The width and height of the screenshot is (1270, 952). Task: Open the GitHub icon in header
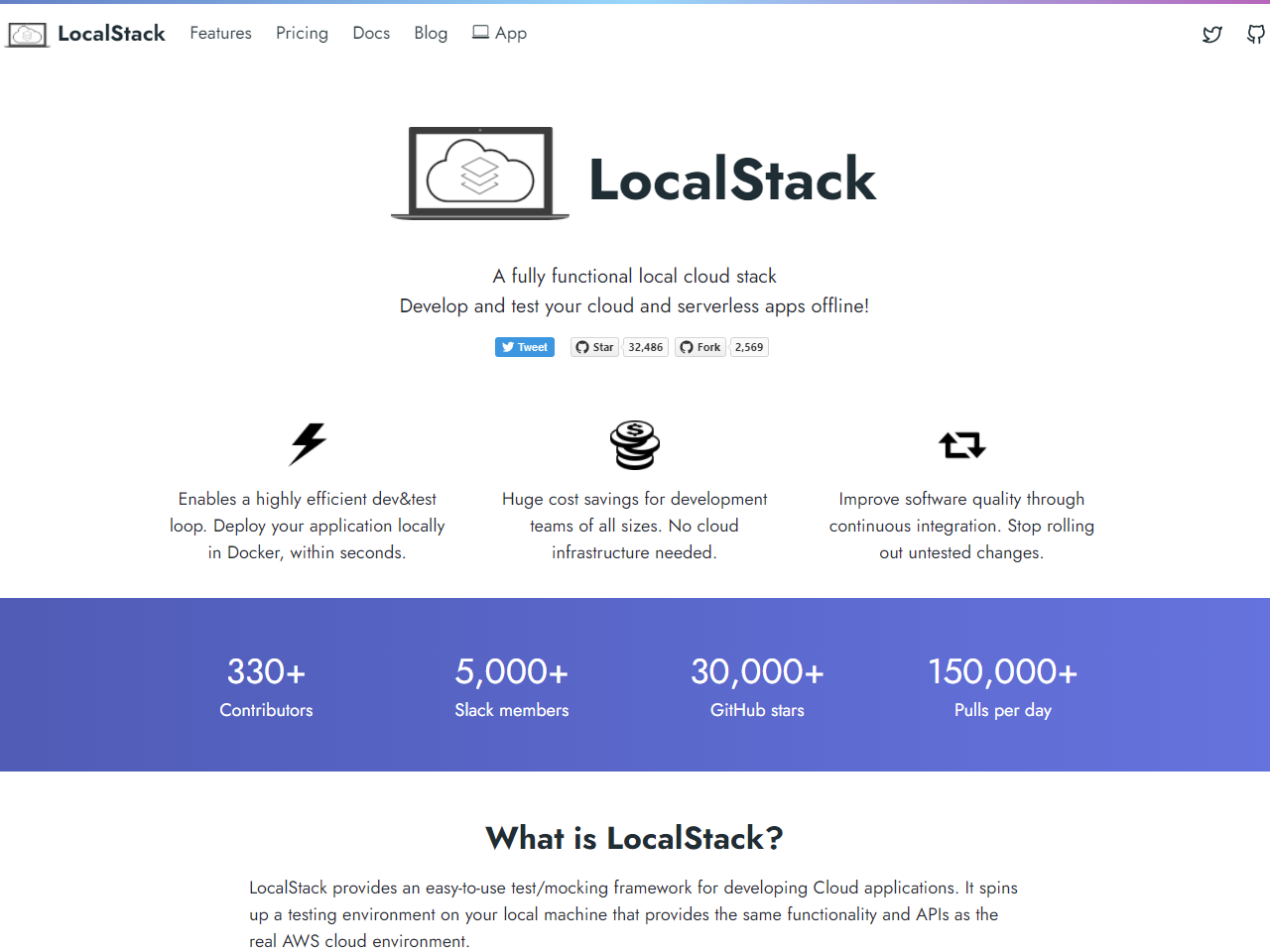click(x=1256, y=35)
